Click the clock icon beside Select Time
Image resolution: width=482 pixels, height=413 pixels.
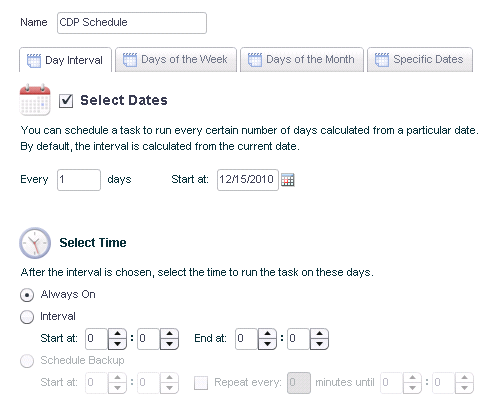(x=35, y=243)
